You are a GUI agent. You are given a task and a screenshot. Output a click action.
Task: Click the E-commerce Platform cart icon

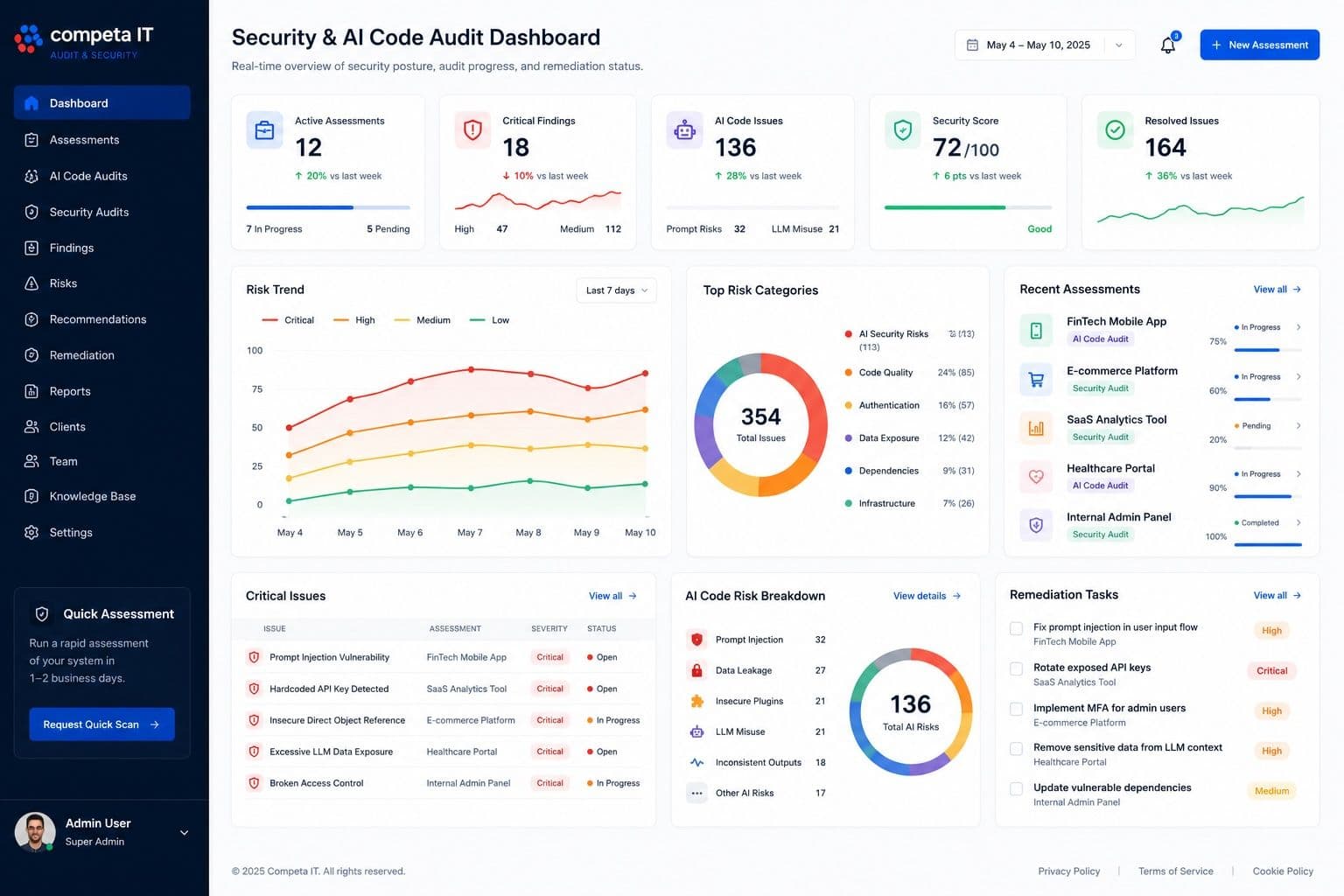click(1036, 380)
